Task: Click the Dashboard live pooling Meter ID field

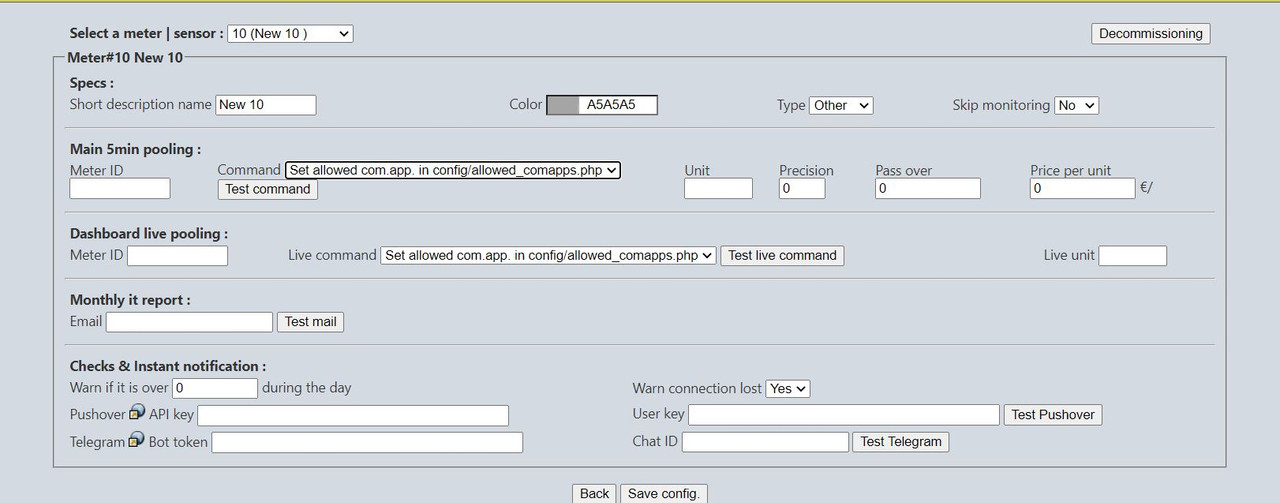Action: [177, 255]
